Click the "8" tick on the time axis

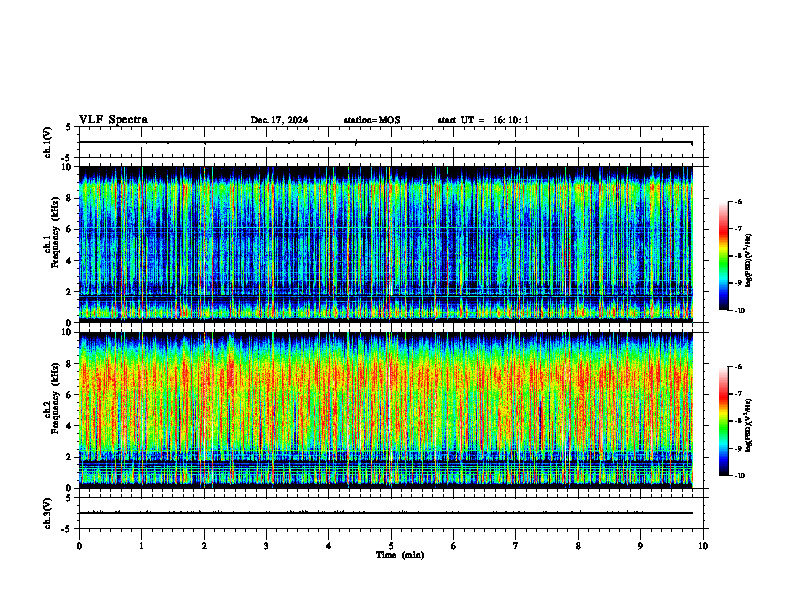pos(578,546)
